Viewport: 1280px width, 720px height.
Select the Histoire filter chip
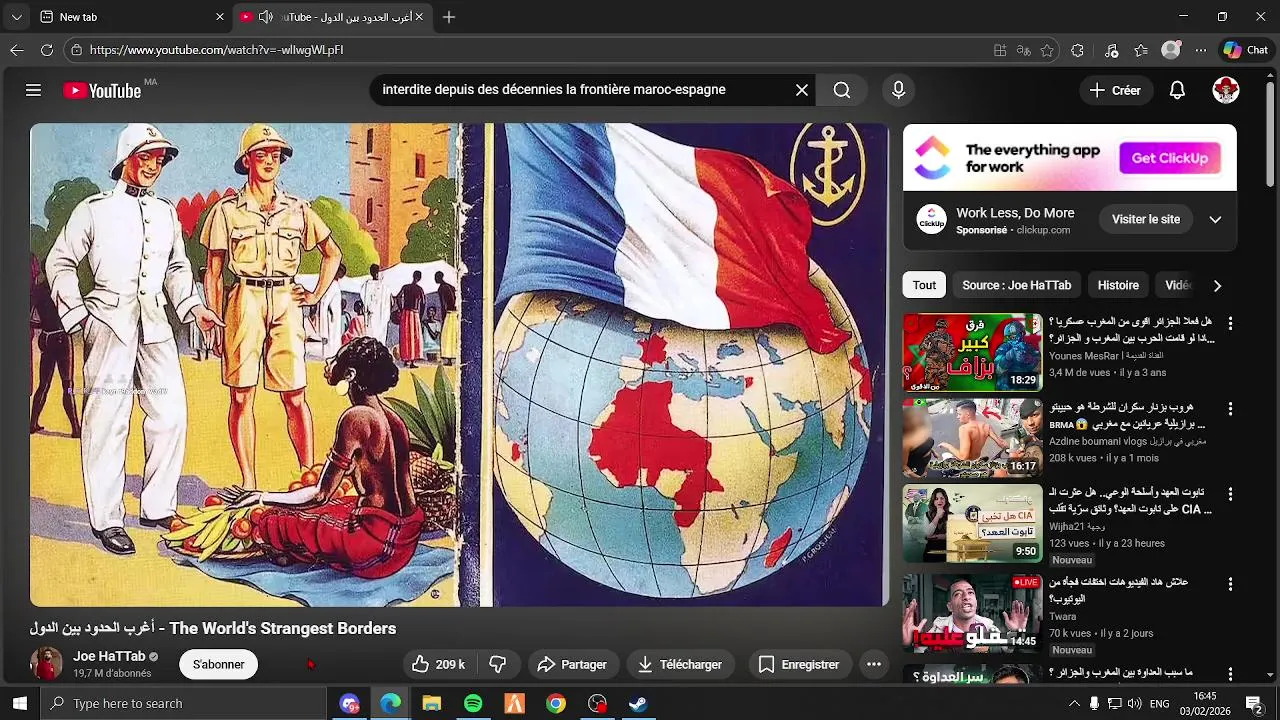pyautogui.click(x=1118, y=285)
